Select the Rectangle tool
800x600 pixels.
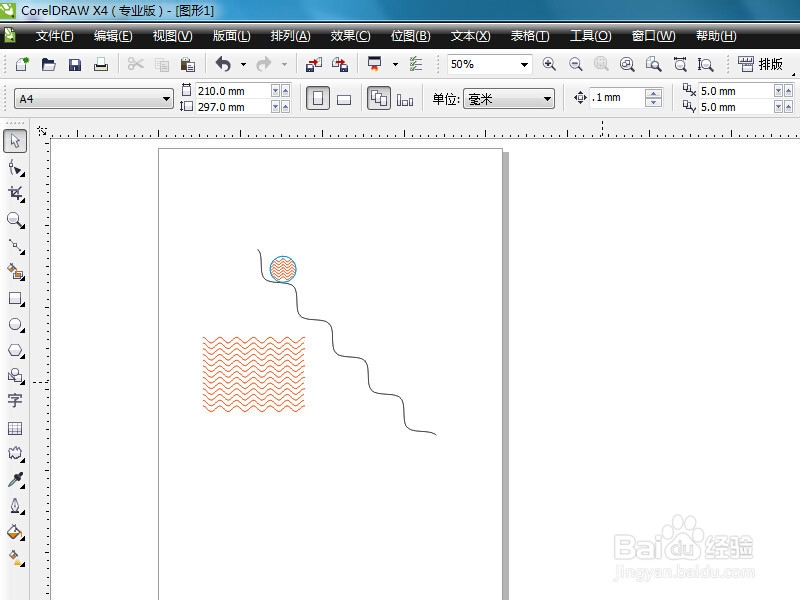[x=15, y=299]
